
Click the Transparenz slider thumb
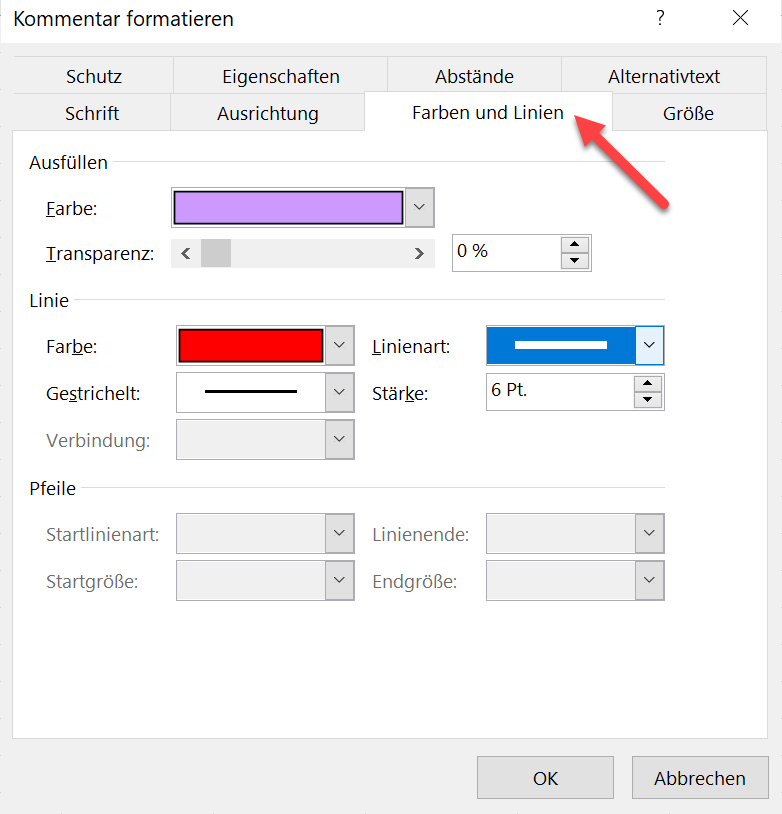[216, 253]
